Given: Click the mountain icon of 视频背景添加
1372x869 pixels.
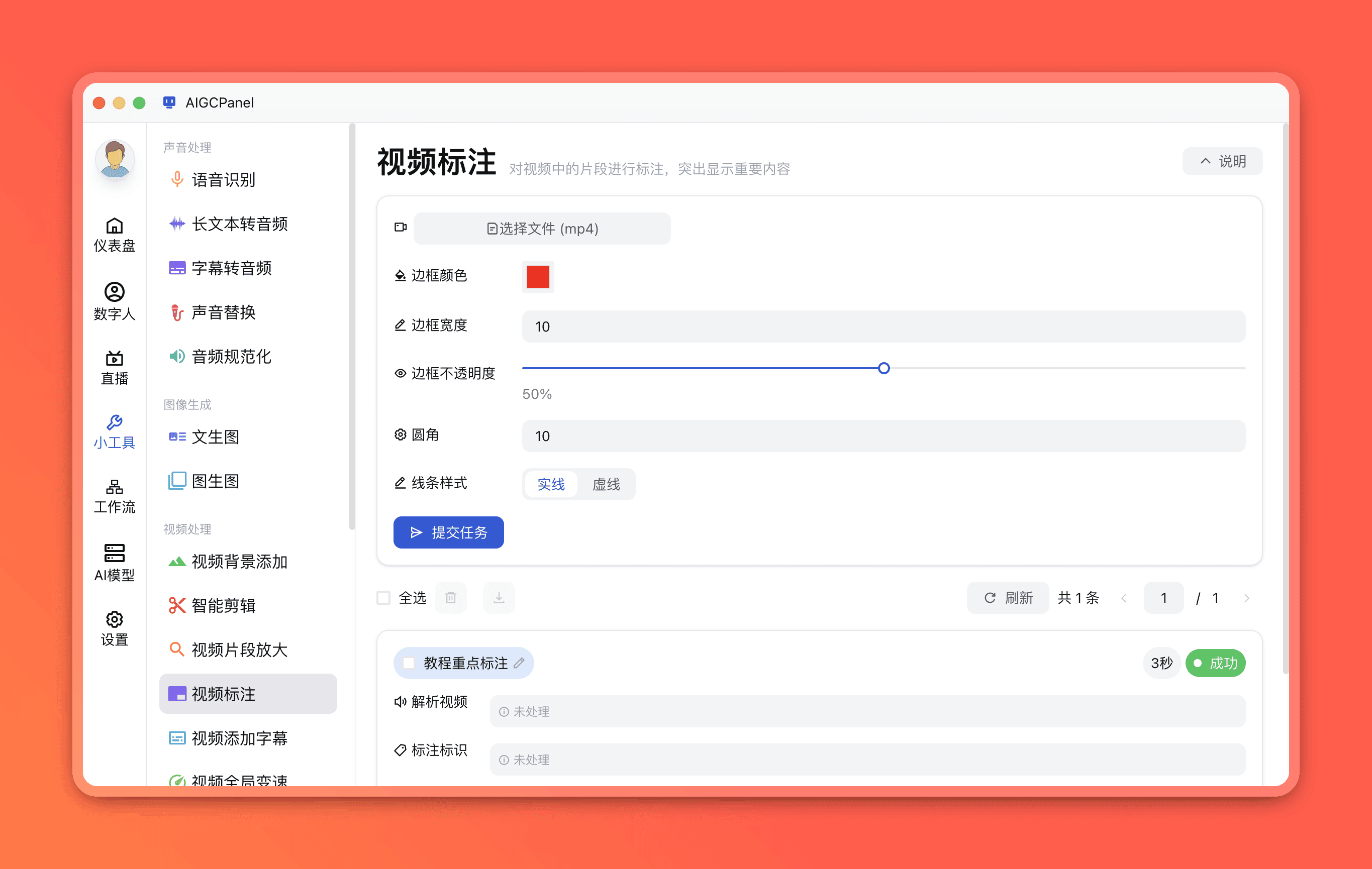Looking at the screenshot, I should [177, 562].
